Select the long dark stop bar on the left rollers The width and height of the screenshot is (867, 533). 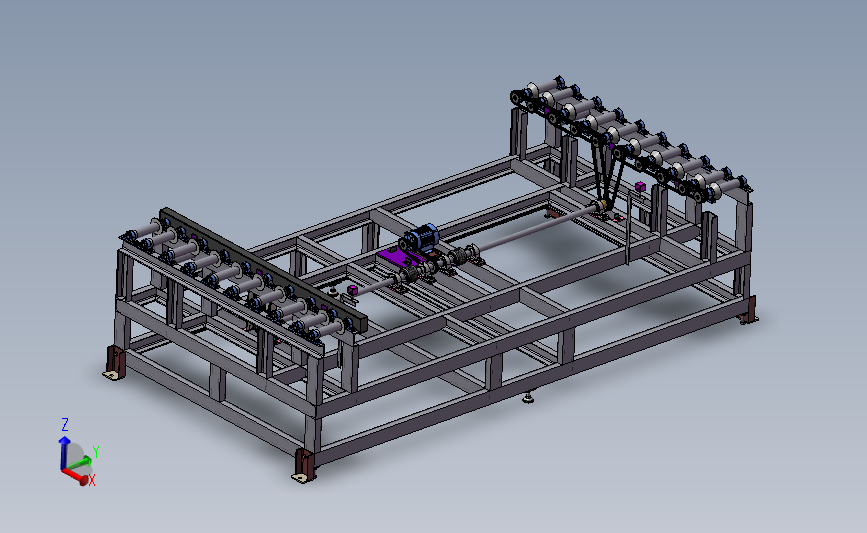[264, 269]
